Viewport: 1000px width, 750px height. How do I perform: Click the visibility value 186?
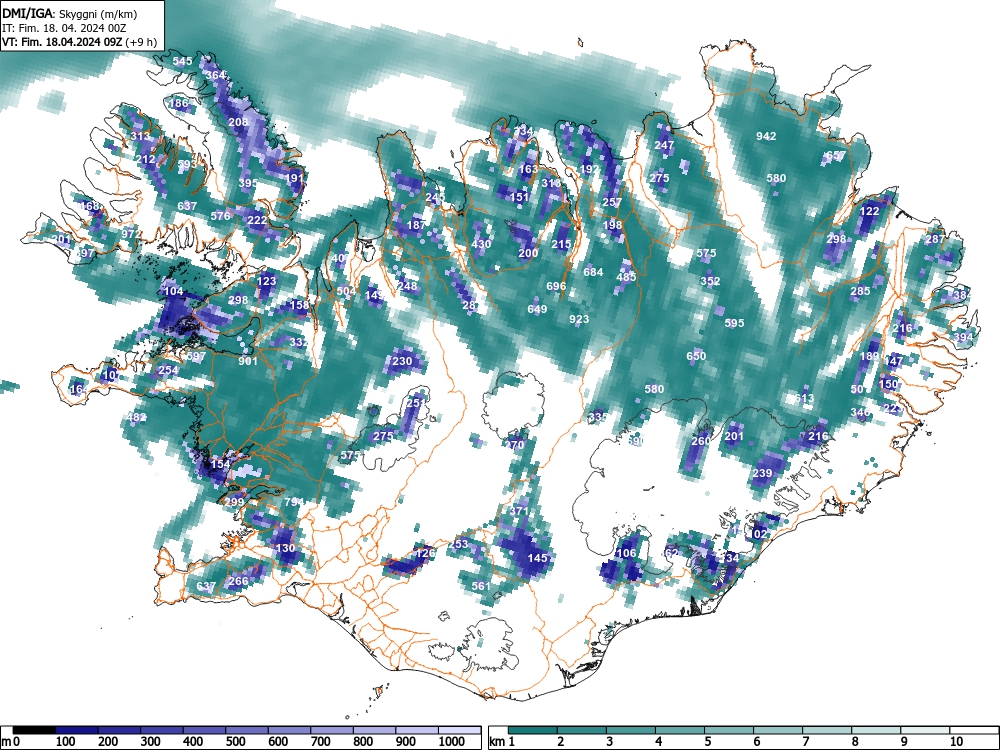(179, 103)
